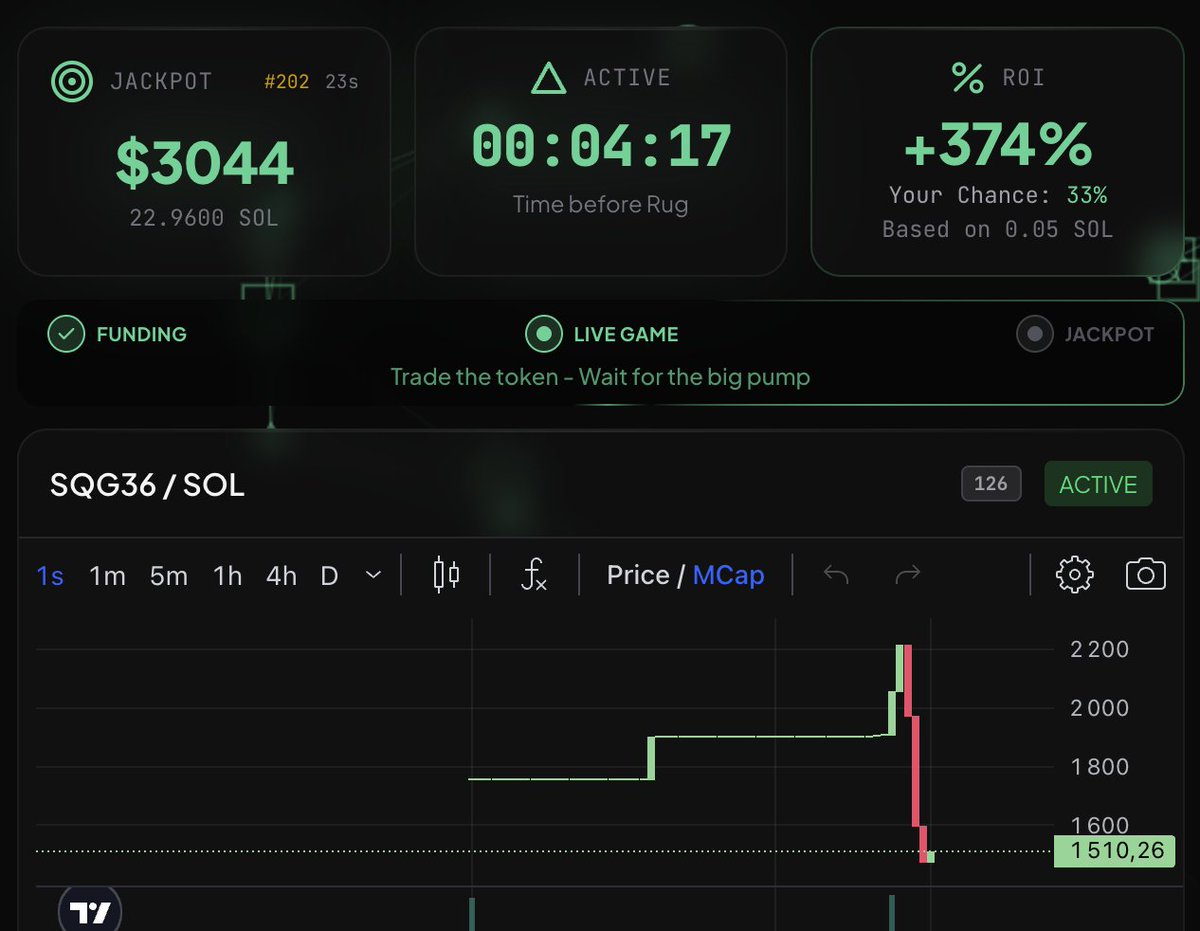Take a chart snapshot with camera icon
The height and width of the screenshot is (931, 1200).
tap(1146, 575)
